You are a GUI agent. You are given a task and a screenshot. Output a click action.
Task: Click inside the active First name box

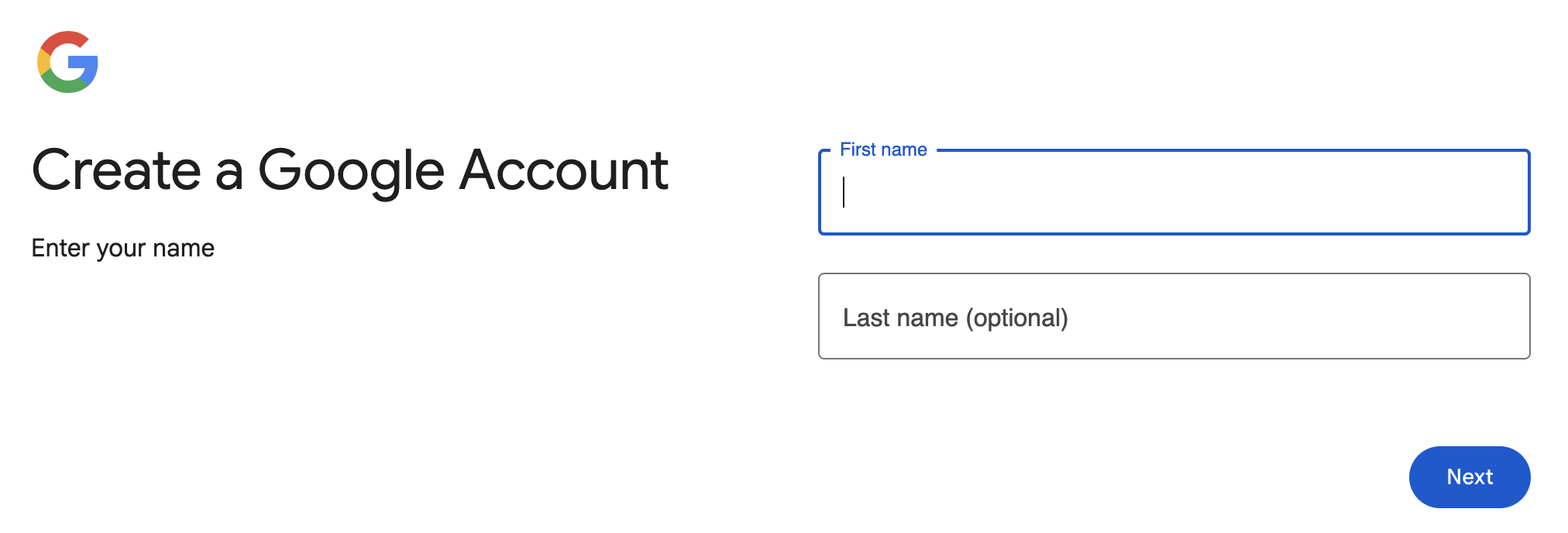[1162, 194]
